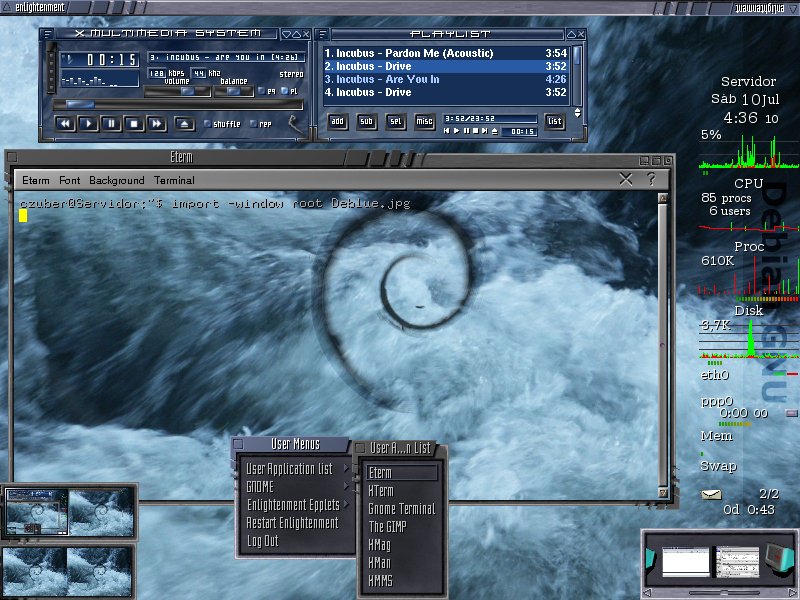Click the playlist add button
The height and width of the screenshot is (600, 800).
337,121
